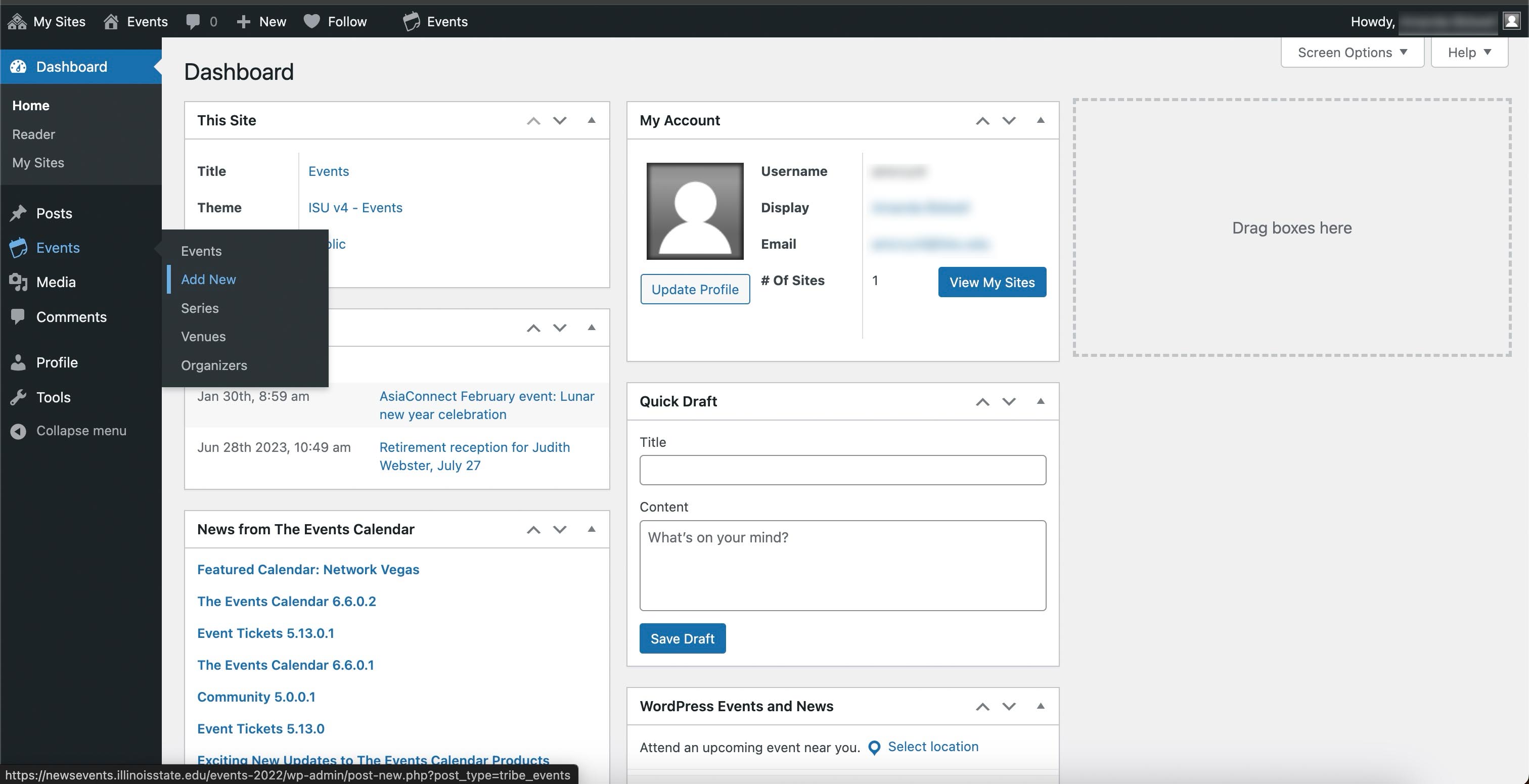Move My Account widget down
This screenshot has height=784, width=1529.
point(1008,120)
